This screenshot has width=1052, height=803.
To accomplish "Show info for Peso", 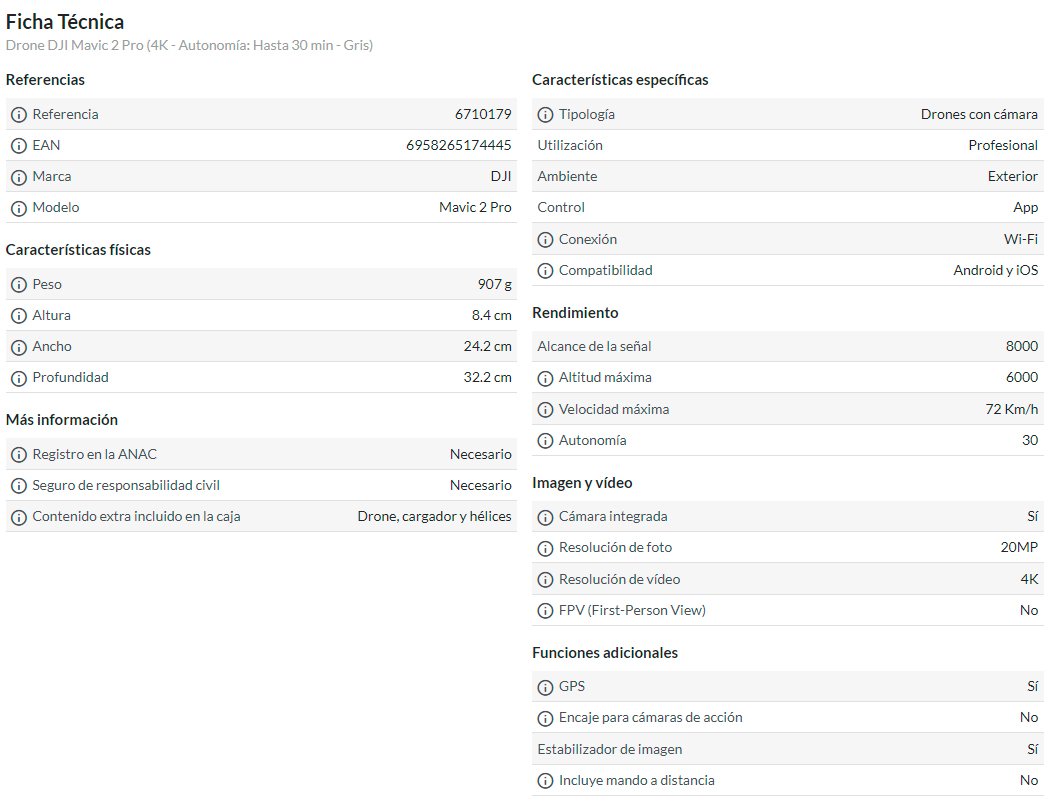I will [19, 284].
